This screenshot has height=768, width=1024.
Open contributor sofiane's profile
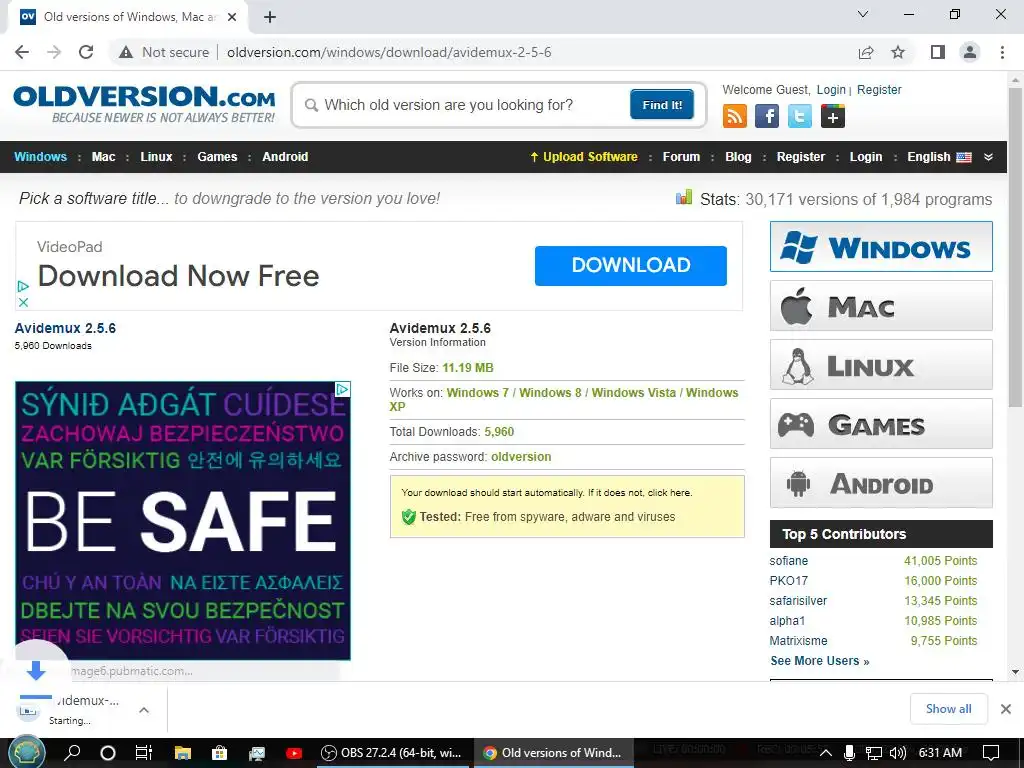coord(788,561)
